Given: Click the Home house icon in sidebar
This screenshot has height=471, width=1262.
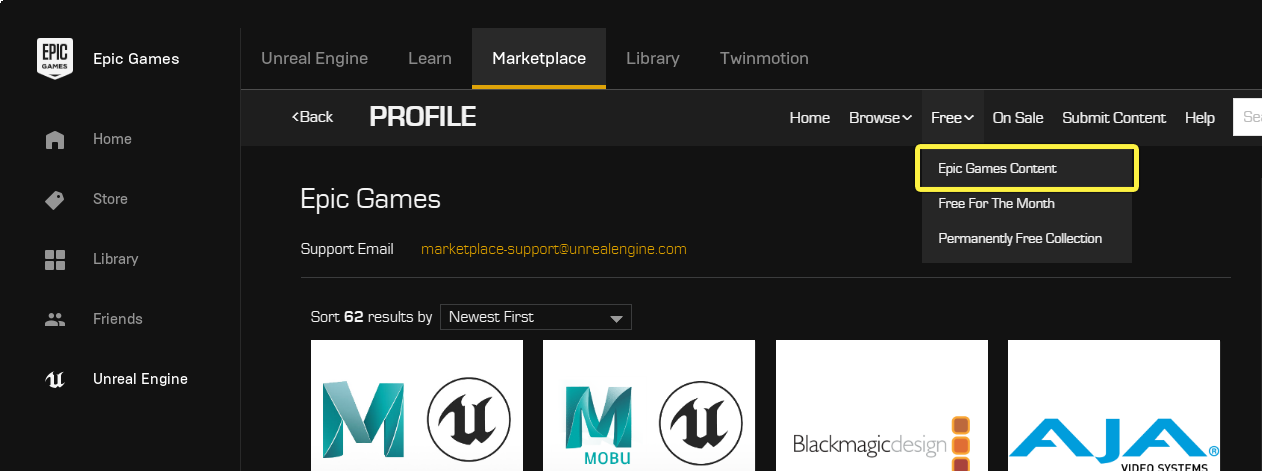Looking at the screenshot, I should pyautogui.click(x=55, y=139).
